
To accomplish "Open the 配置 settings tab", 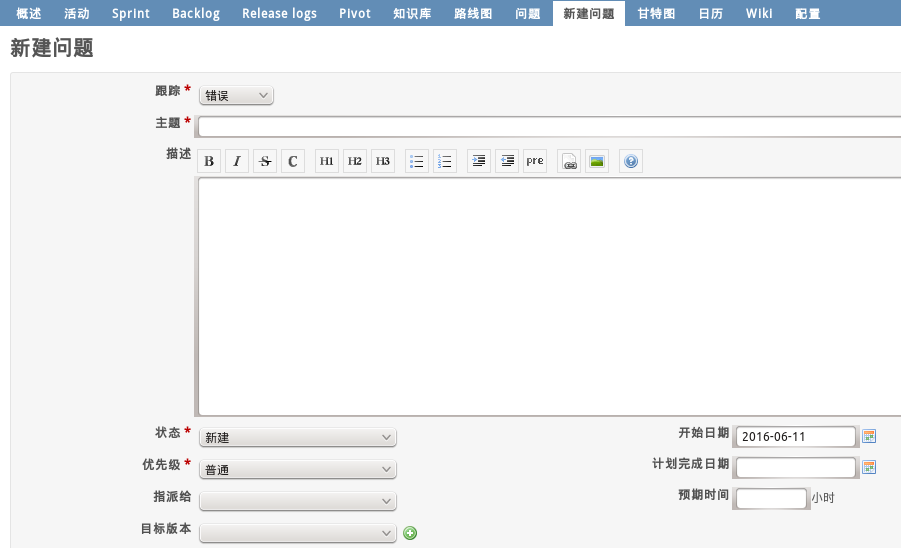I will [807, 13].
